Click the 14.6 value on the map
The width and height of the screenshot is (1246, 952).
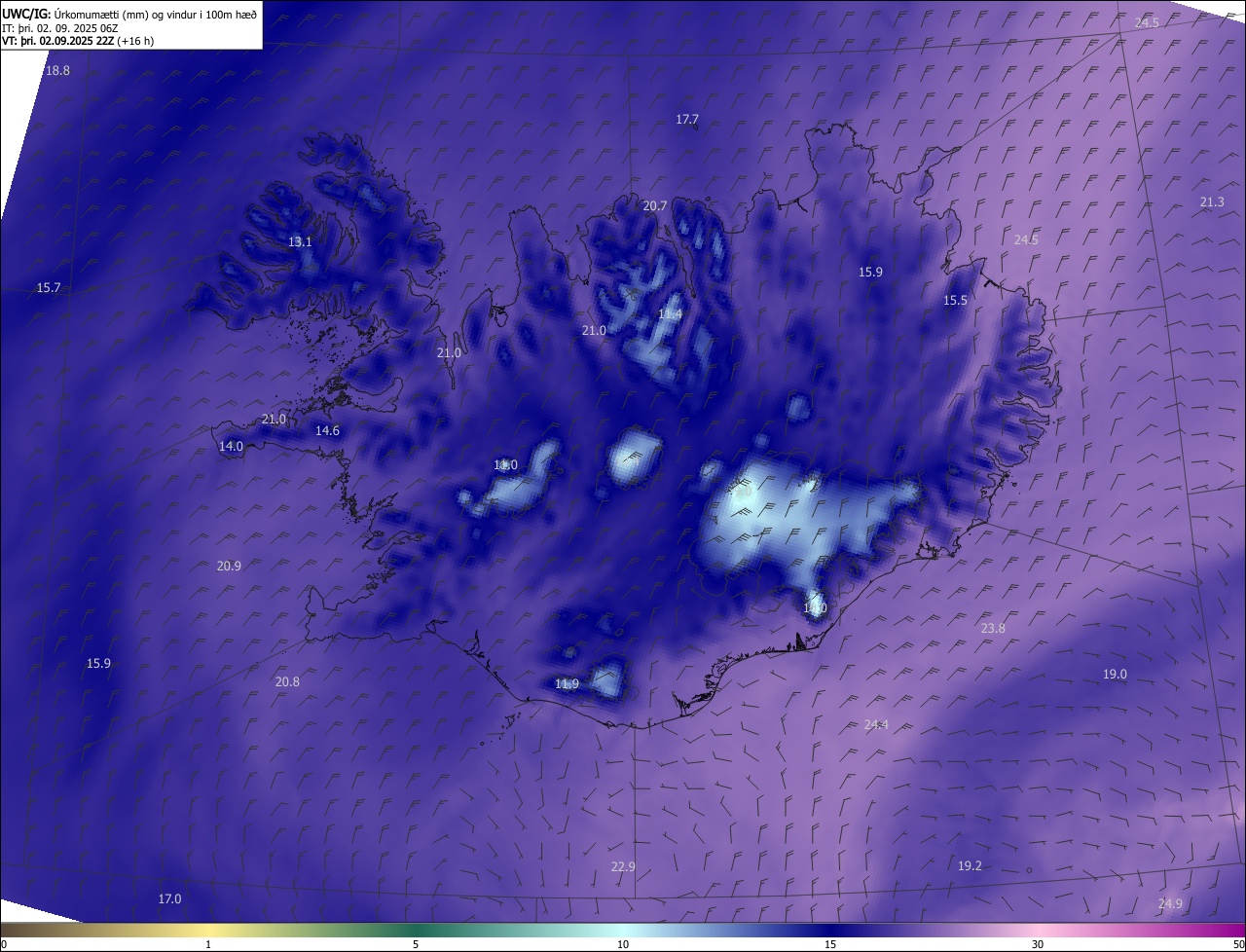327,430
